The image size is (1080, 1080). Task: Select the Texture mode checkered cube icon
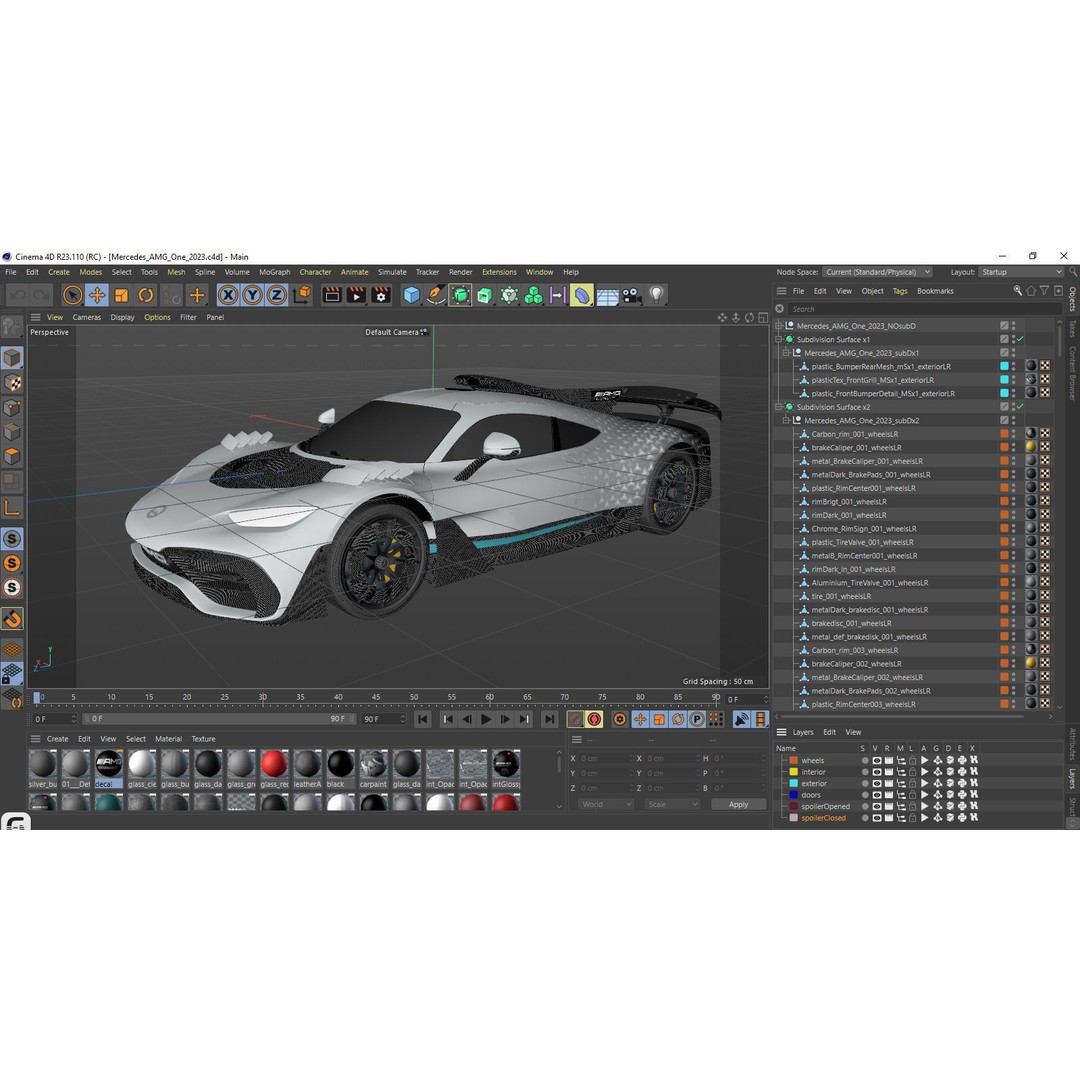click(12, 382)
